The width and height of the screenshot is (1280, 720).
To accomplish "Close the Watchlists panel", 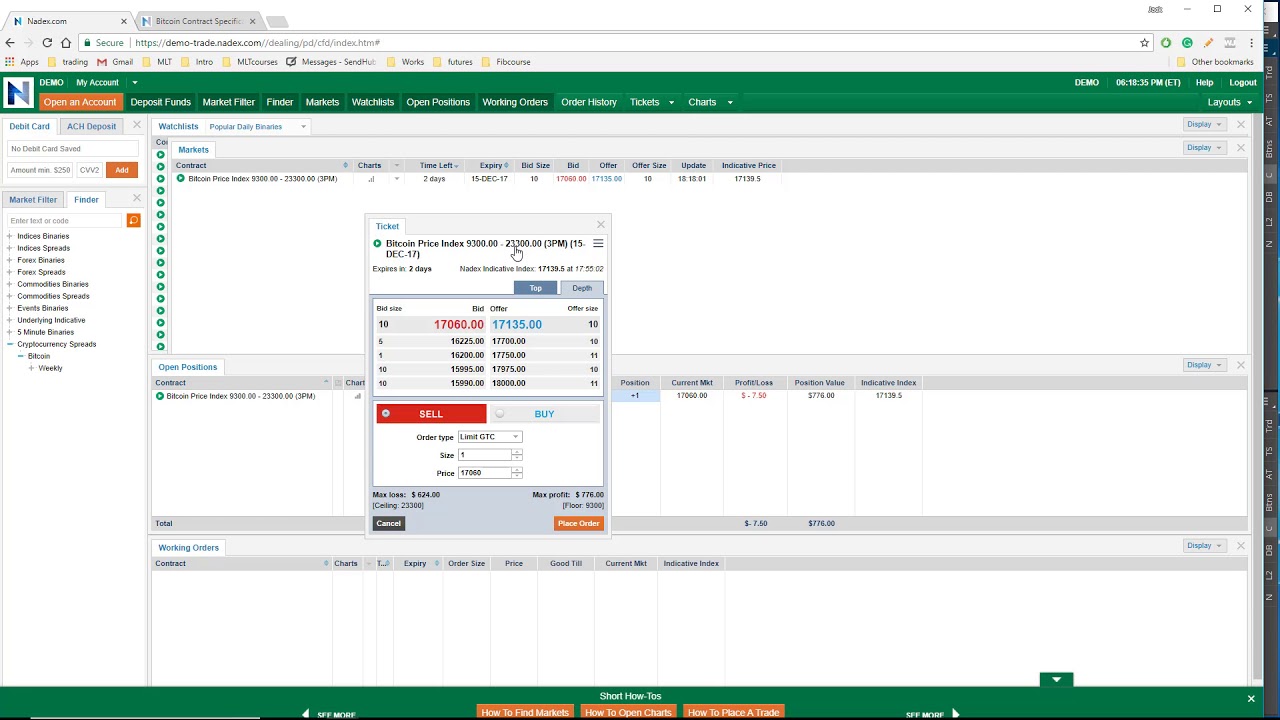I will click(x=1241, y=124).
